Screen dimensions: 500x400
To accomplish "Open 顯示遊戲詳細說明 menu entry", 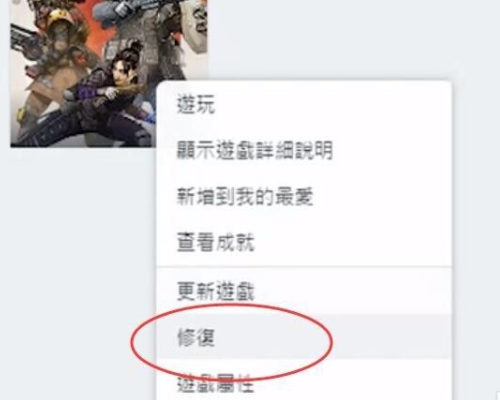I will click(x=304, y=150).
